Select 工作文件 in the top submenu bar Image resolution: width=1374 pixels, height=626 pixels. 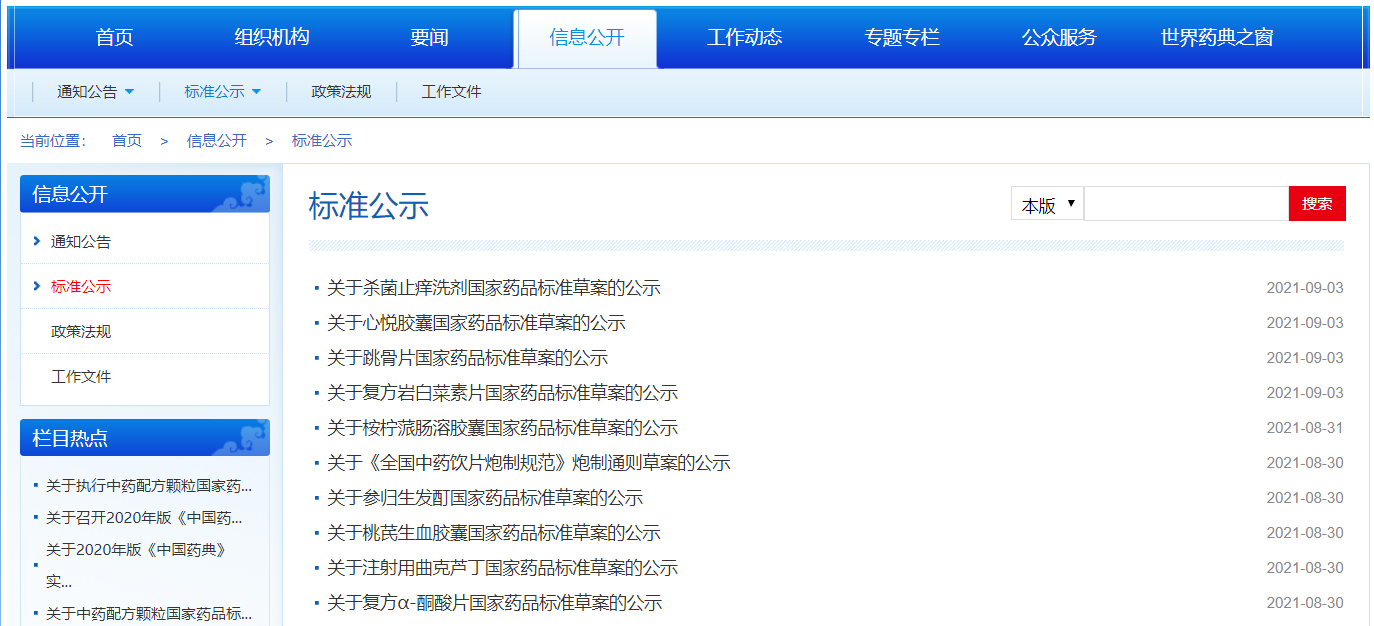[451, 92]
